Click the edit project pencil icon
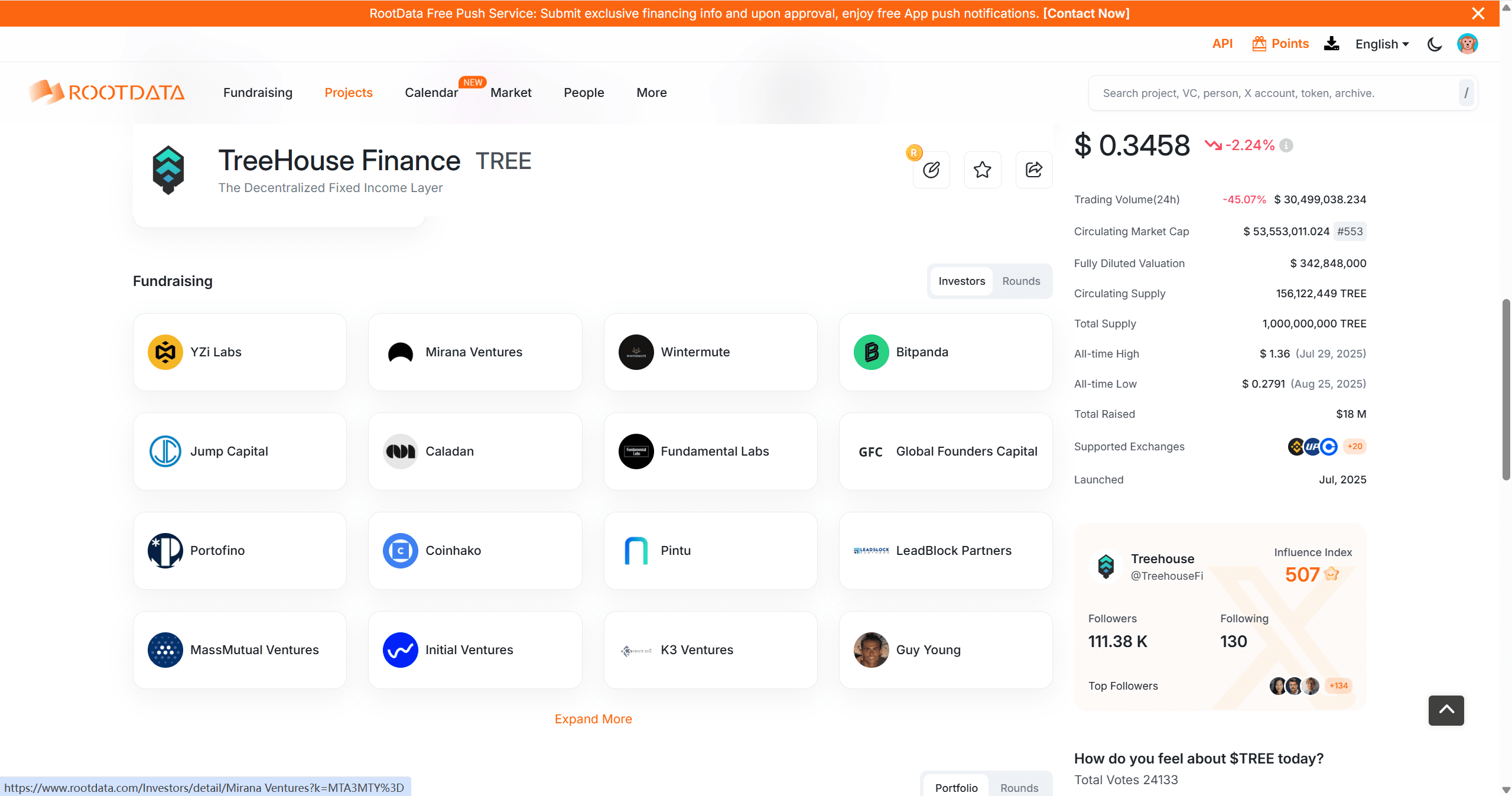 931,170
